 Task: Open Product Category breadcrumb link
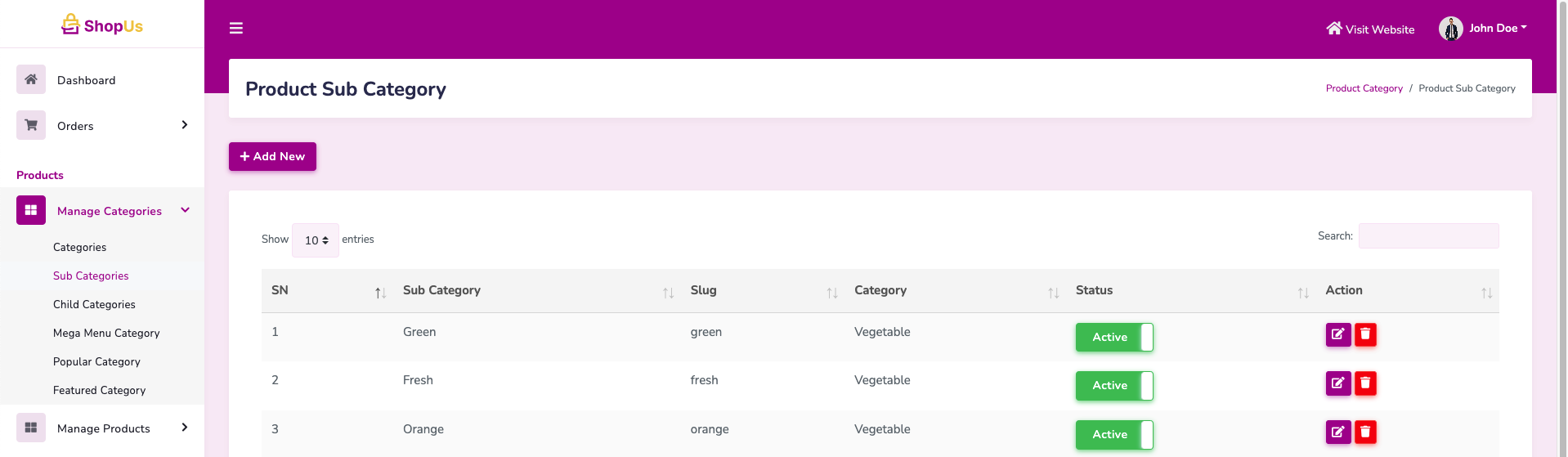tap(1364, 88)
